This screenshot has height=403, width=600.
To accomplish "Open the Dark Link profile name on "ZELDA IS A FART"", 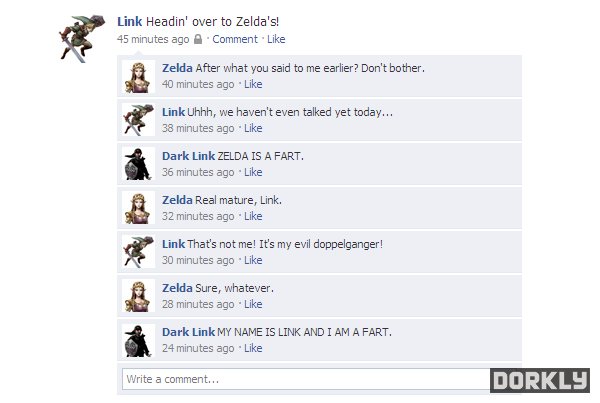I will coord(188,156).
